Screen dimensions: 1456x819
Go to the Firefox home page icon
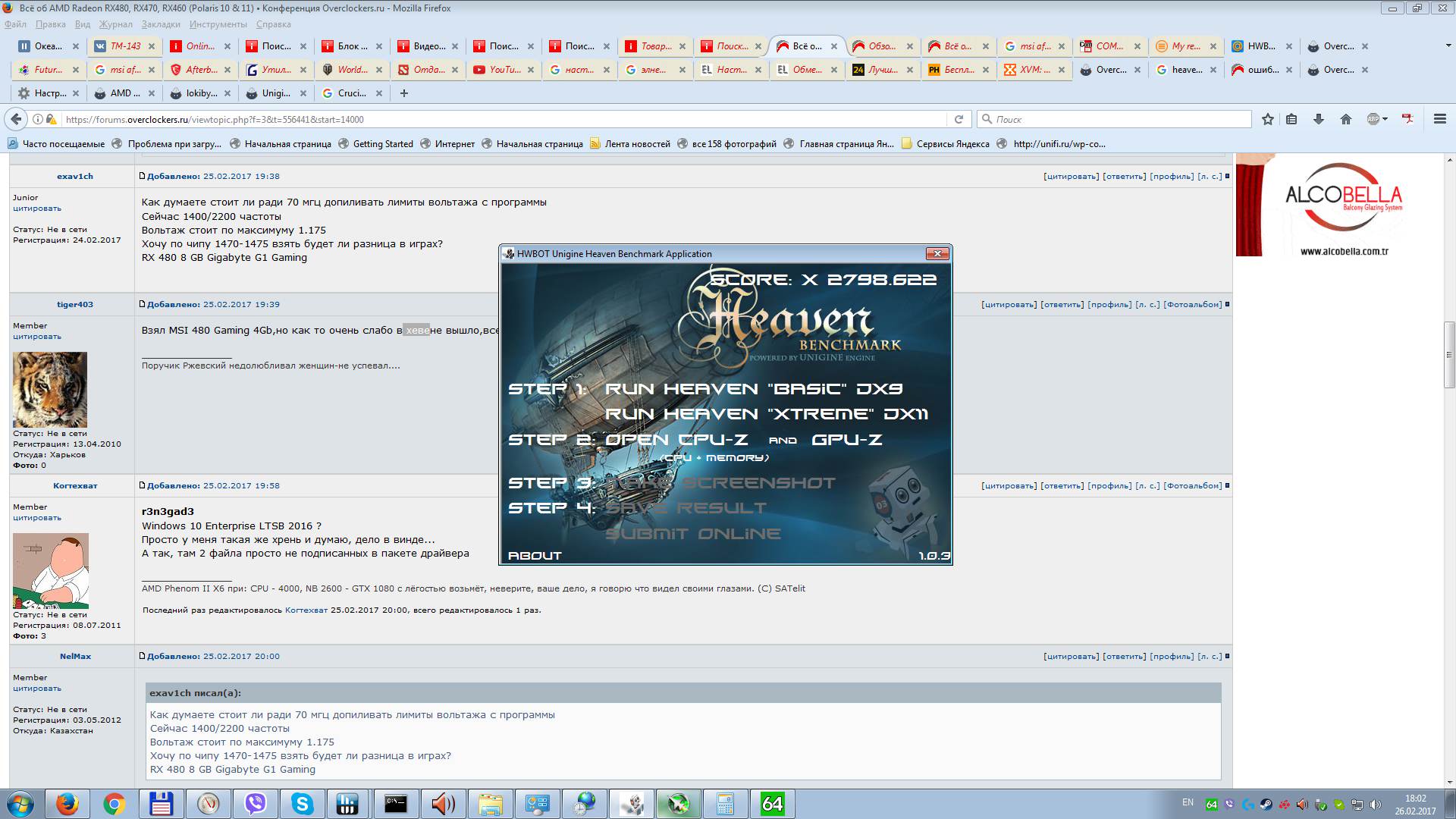(1346, 119)
